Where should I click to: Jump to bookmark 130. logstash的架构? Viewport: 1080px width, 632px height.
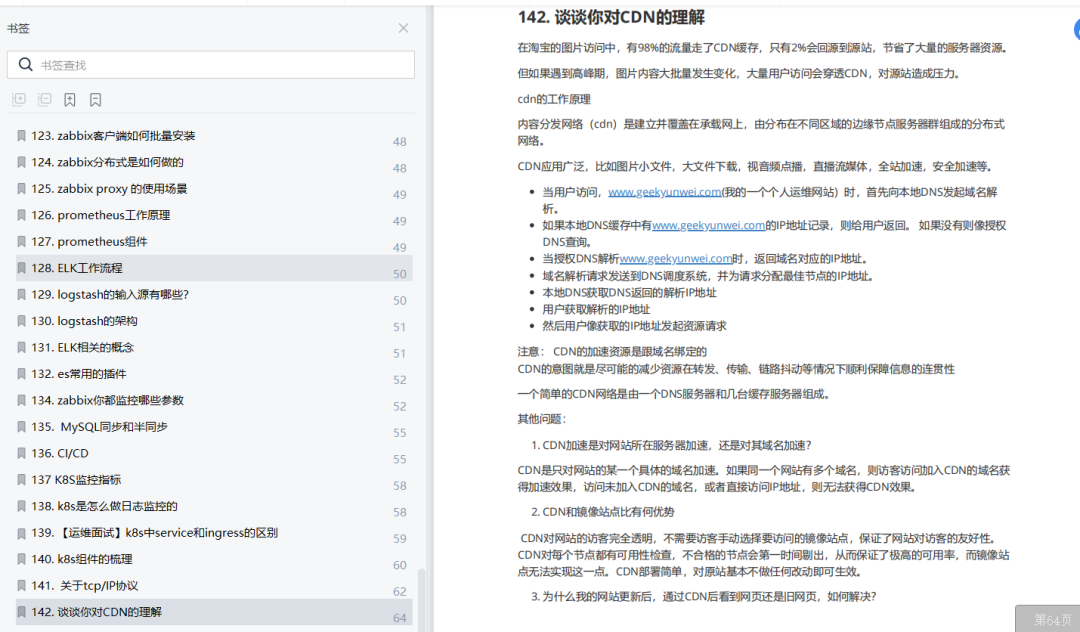click(214, 322)
